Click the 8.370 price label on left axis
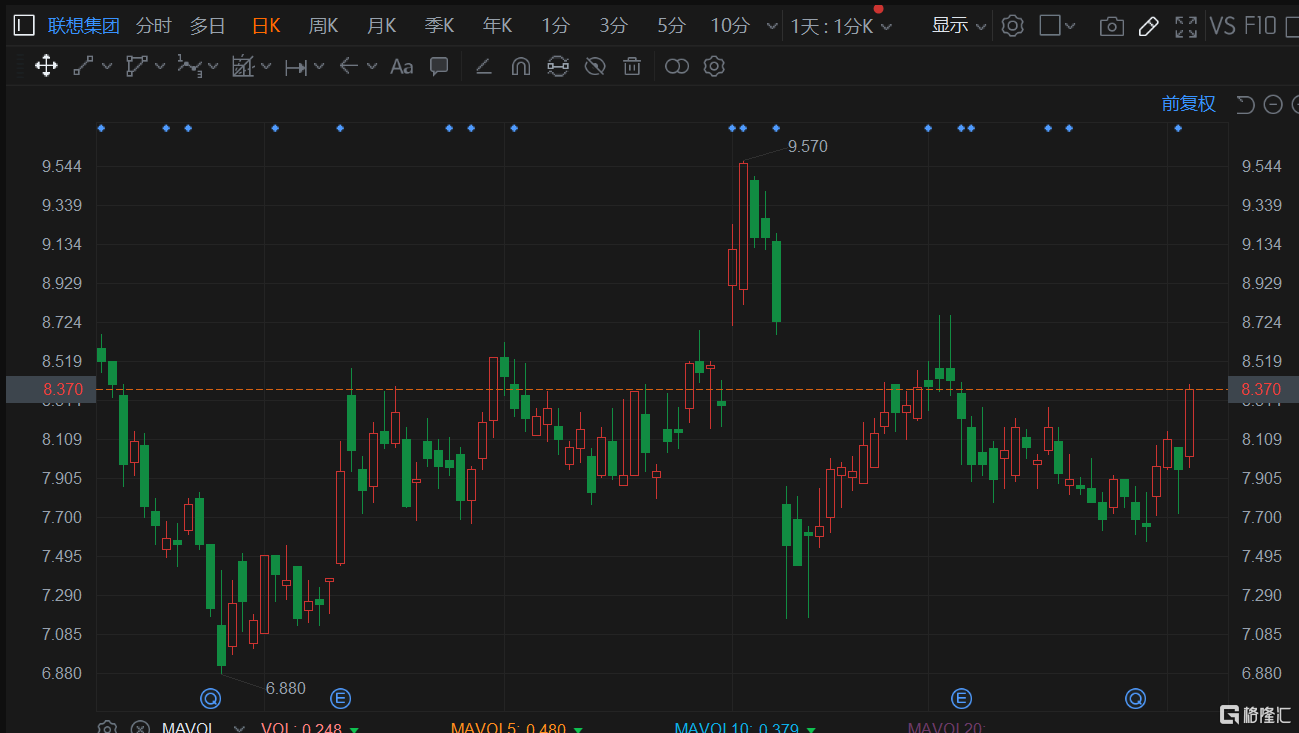The image size is (1299, 733). coord(62,389)
